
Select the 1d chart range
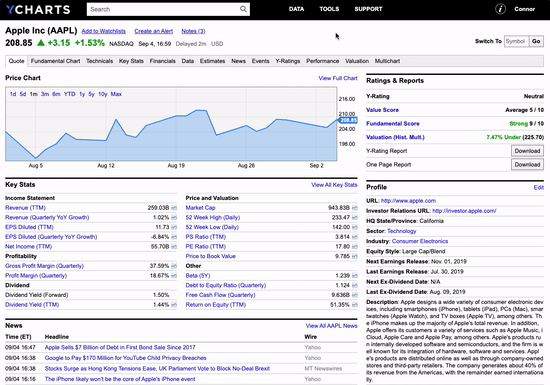pos(13,94)
